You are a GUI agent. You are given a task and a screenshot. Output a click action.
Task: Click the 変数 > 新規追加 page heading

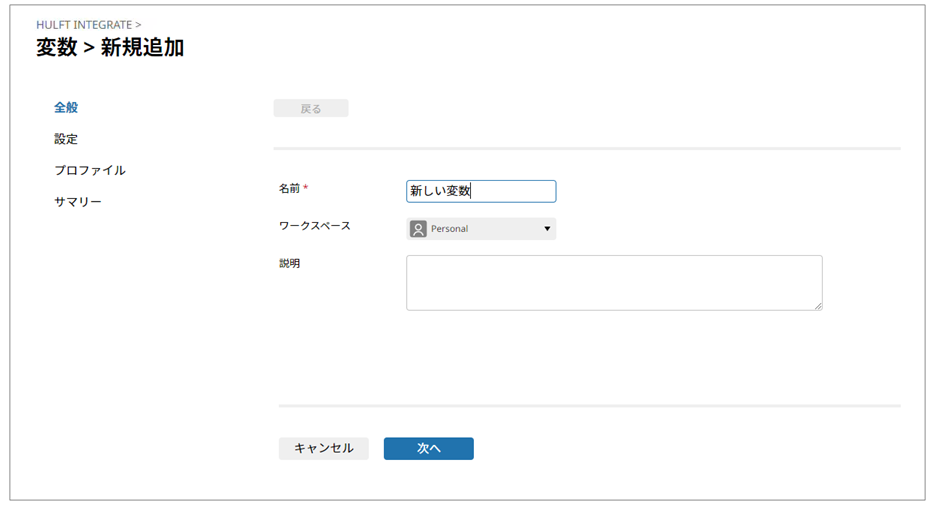point(110,48)
